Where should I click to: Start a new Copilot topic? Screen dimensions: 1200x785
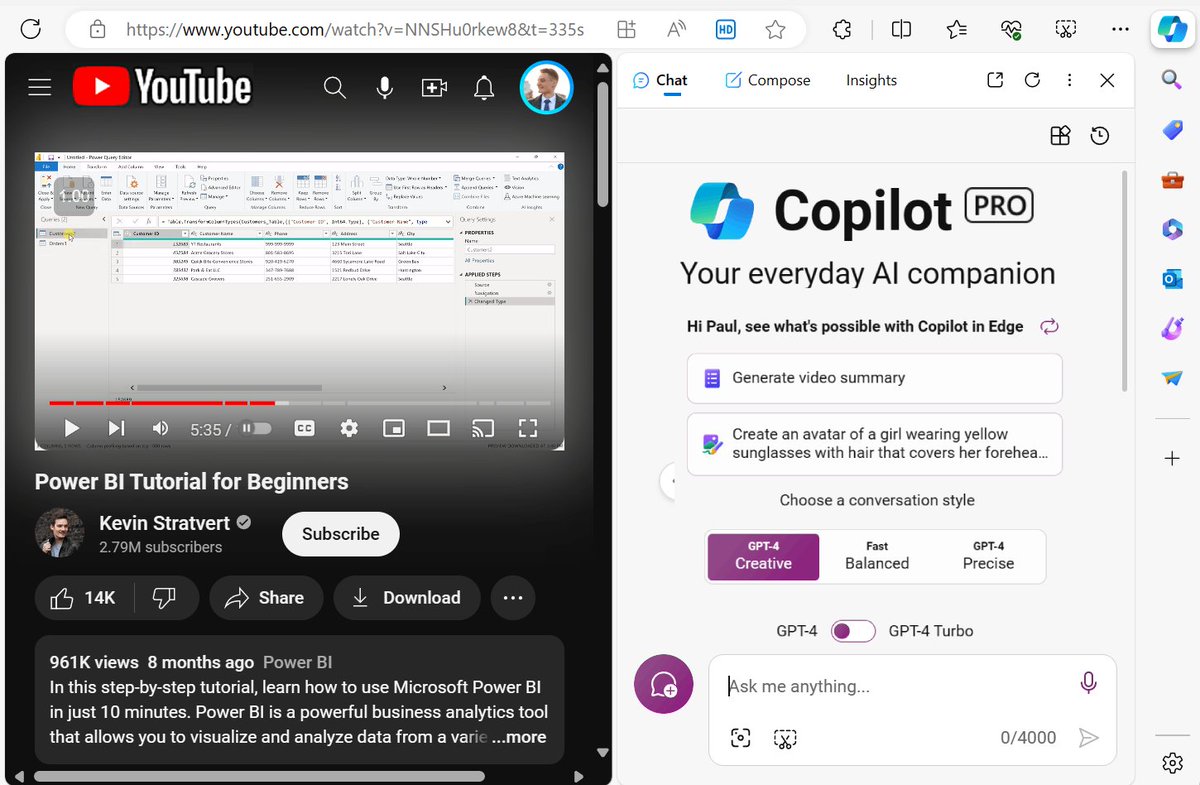(x=664, y=684)
